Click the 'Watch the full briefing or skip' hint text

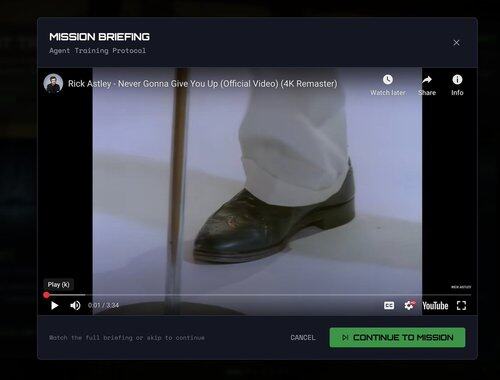pyautogui.click(x=127, y=338)
